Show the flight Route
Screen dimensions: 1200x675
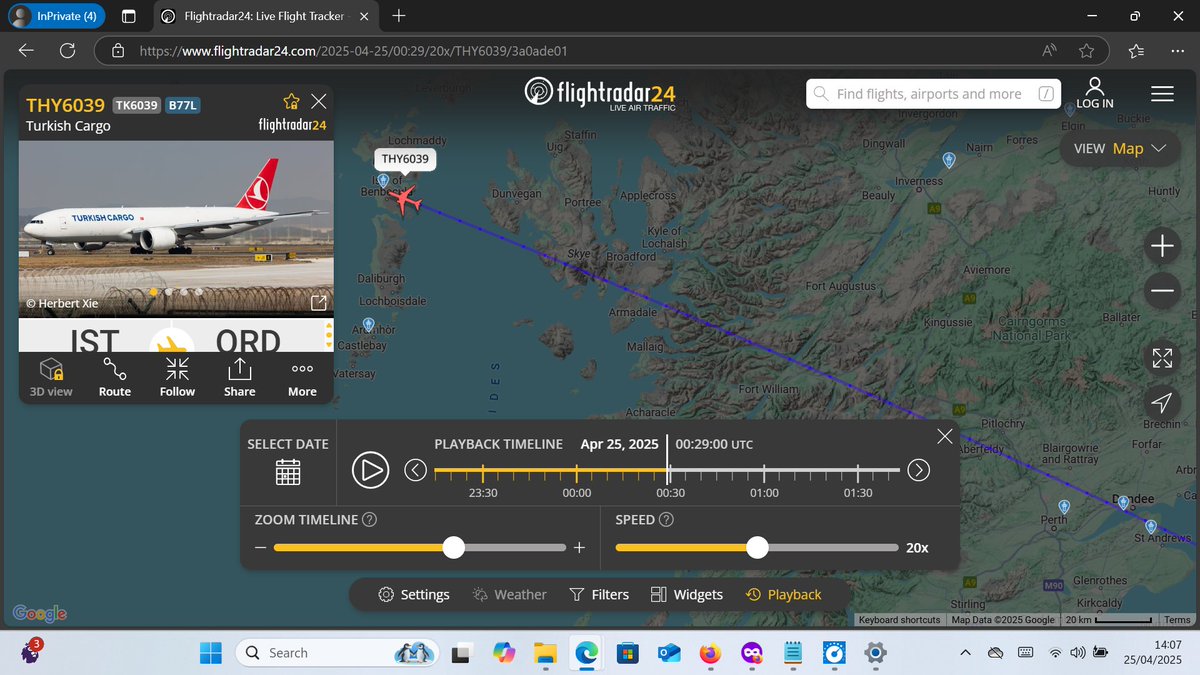pos(115,377)
